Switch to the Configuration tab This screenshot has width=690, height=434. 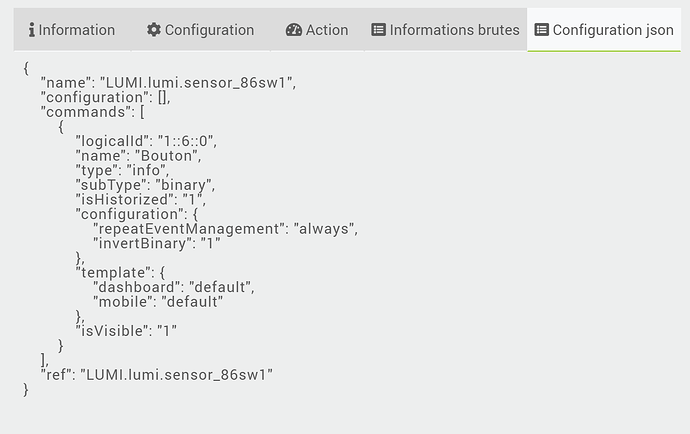click(x=201, y=30)
